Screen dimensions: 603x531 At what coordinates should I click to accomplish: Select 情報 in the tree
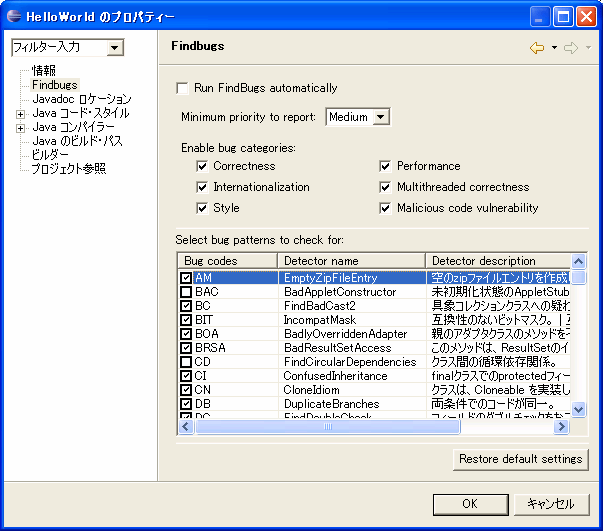pyautogui.click(x=44, y=71)
